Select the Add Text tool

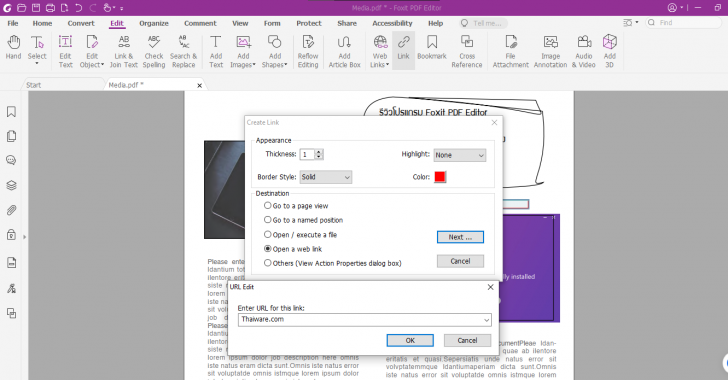coord(216,51)
